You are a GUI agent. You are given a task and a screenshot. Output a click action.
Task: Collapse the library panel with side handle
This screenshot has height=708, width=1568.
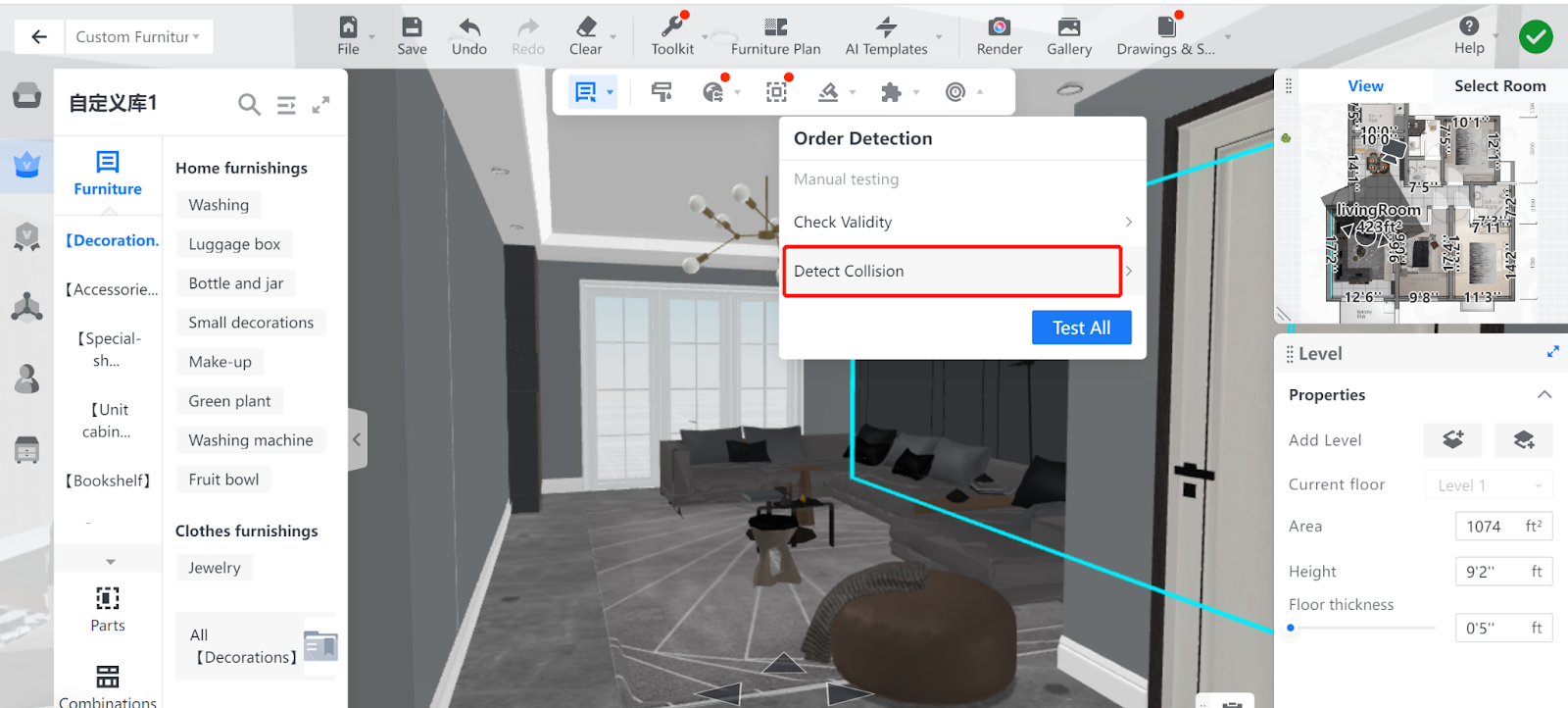point(357,439)
